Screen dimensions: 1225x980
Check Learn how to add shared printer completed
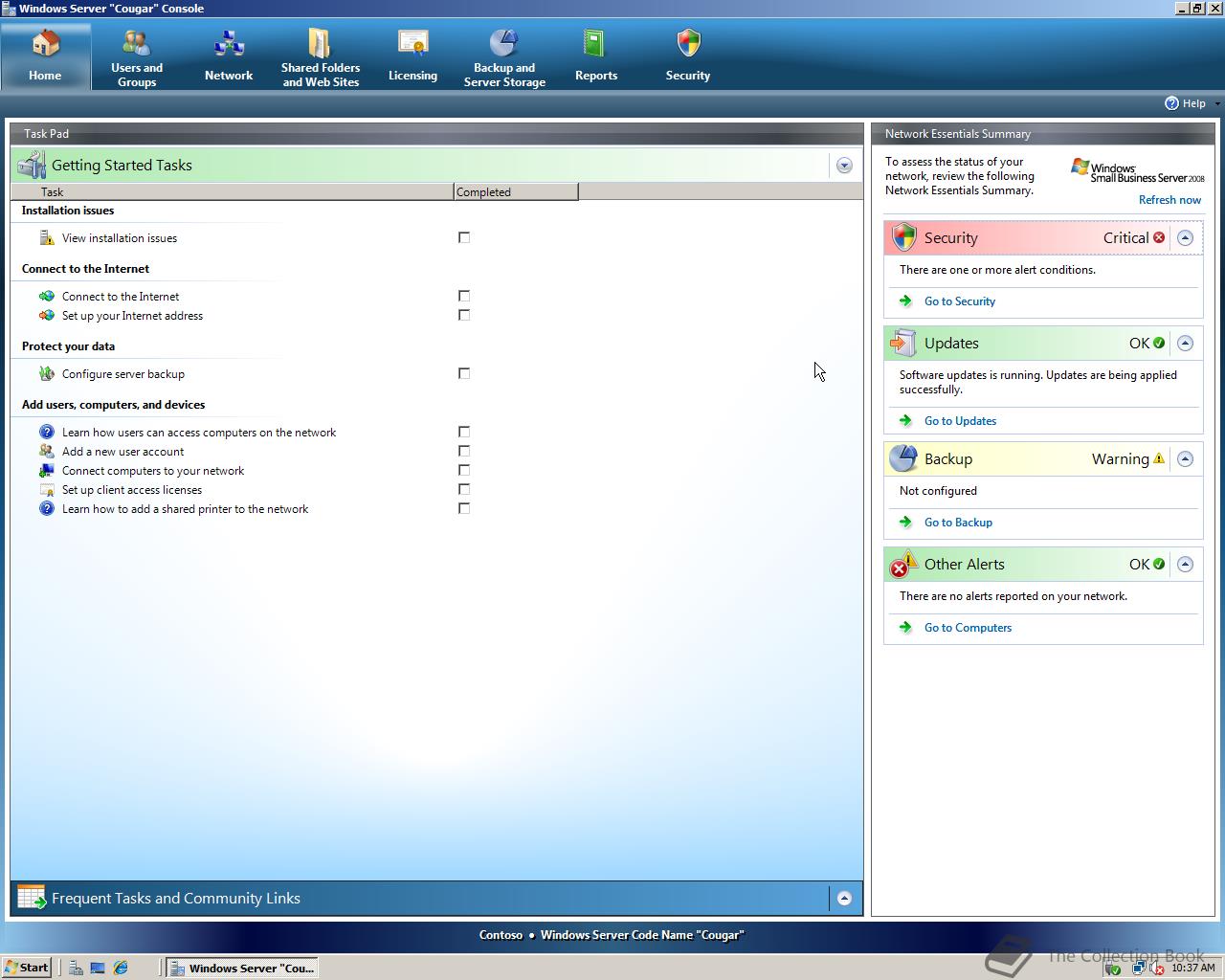pos(464,508)
